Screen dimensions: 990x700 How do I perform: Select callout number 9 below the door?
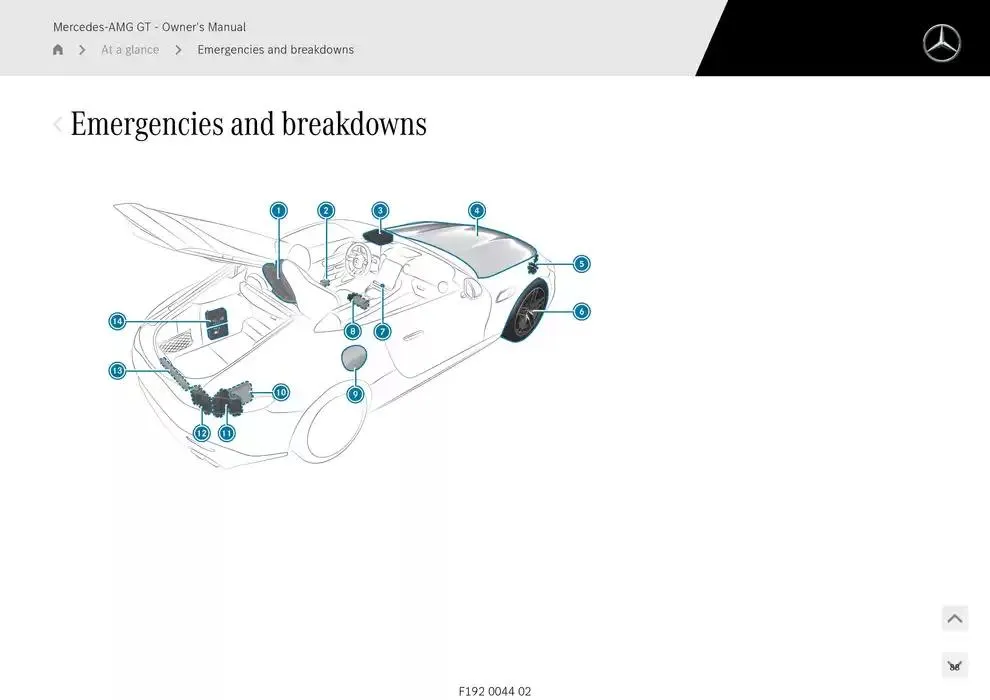(x=355, y=394)
